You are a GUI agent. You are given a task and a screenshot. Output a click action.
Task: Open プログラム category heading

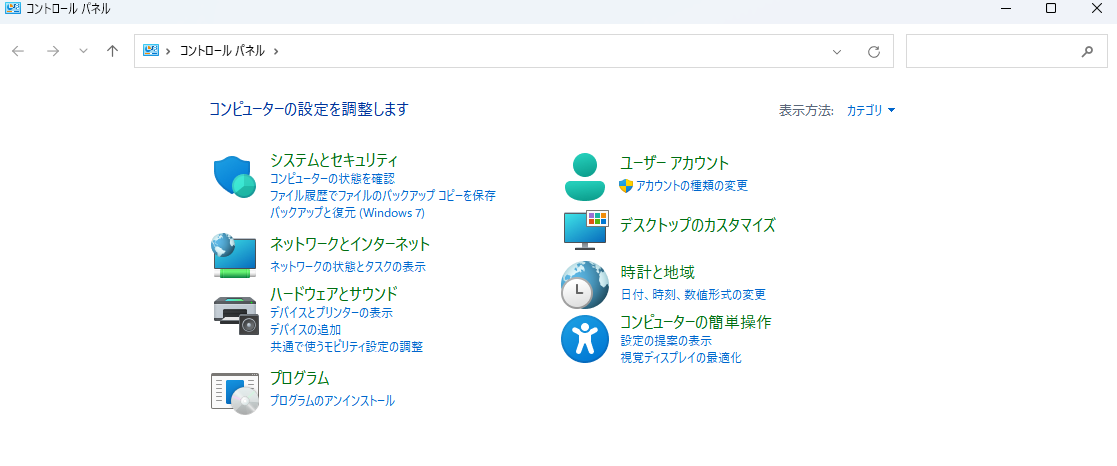point(299,378)
